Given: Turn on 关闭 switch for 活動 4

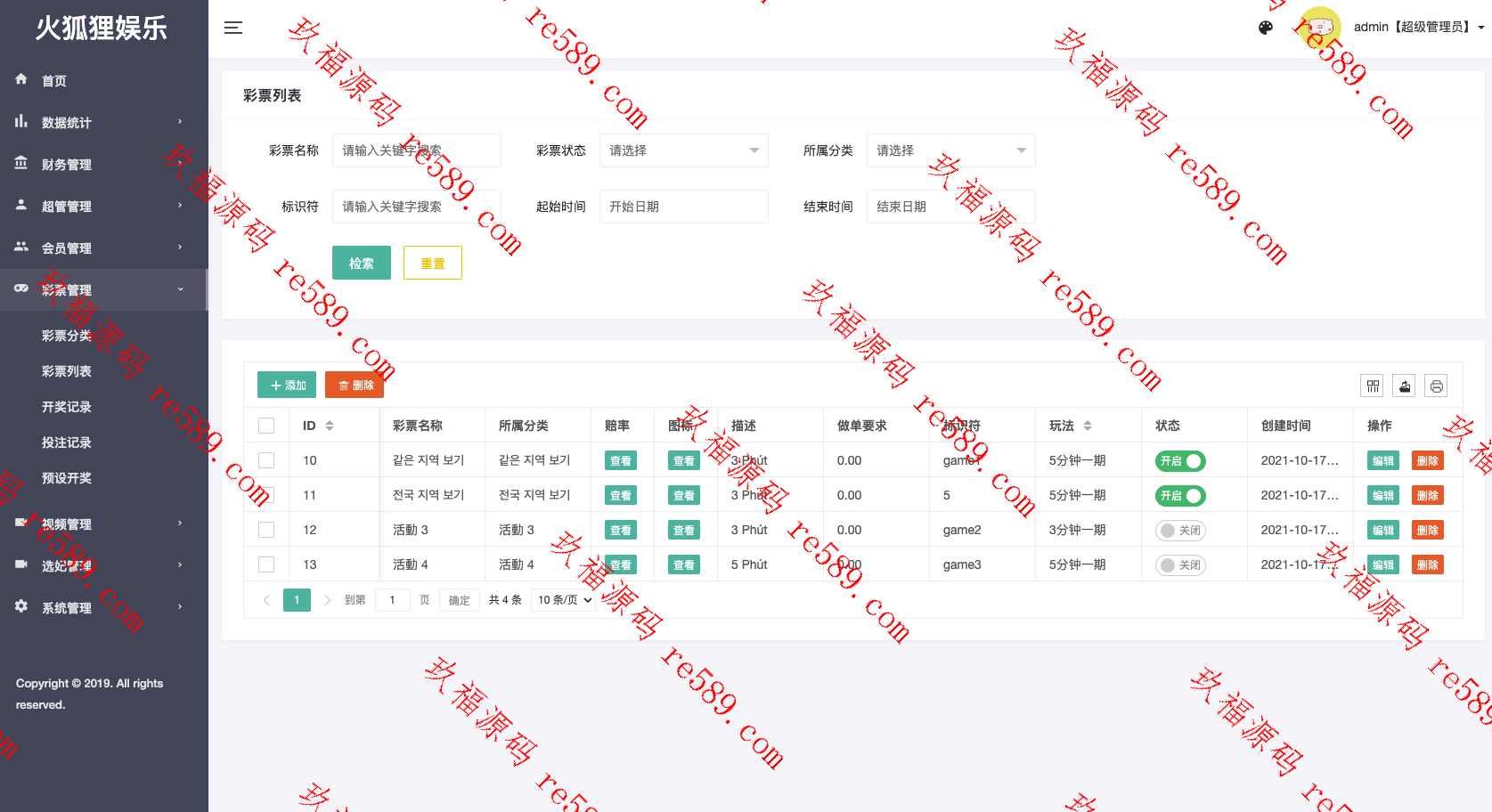Looking at the screenshot, I should pos(1180,565).
